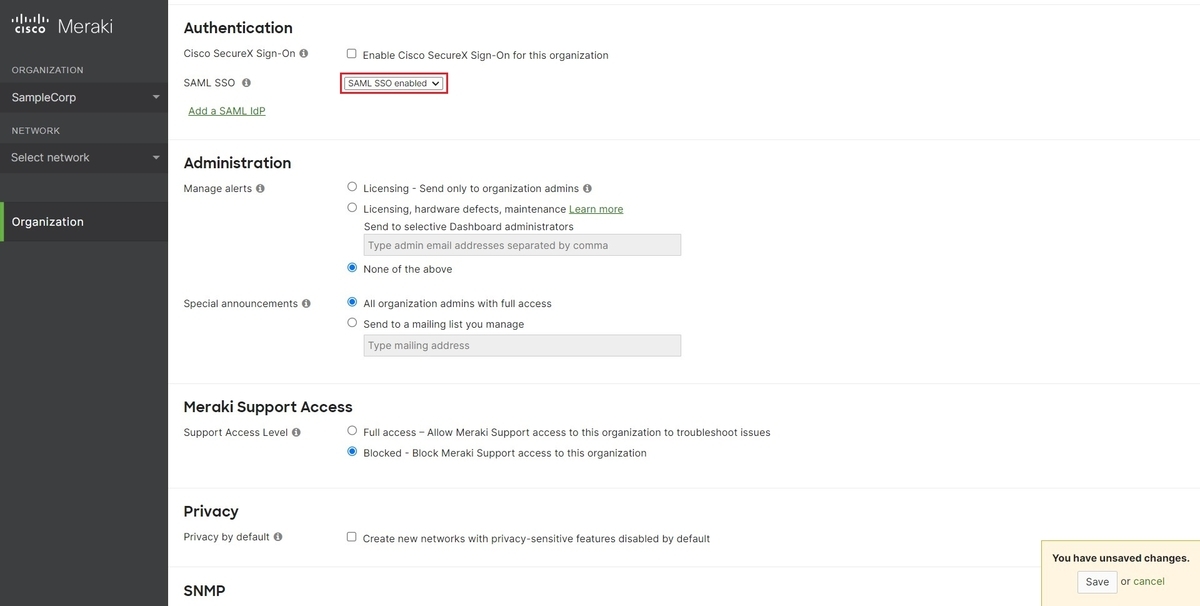Click the Add a SAML IdP link
1200x606 pixels.
pyautogui.click(x=227, y=111)
